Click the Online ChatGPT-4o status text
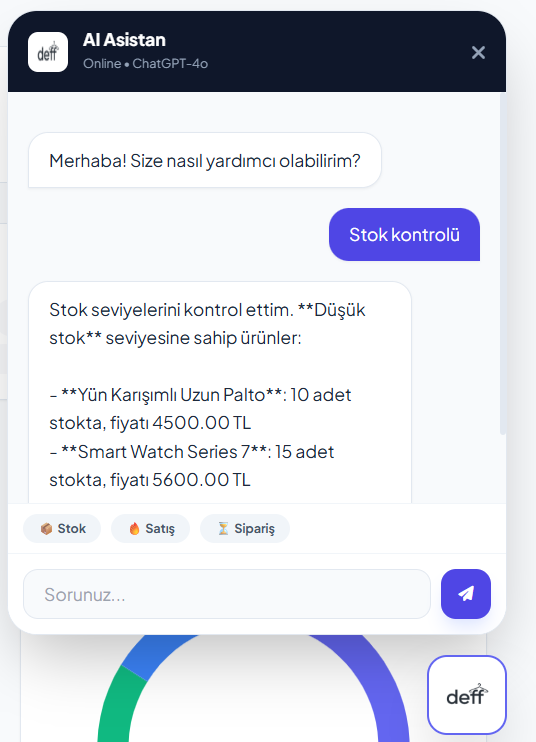Screen dimensions: 536x742 coord(145,63)
